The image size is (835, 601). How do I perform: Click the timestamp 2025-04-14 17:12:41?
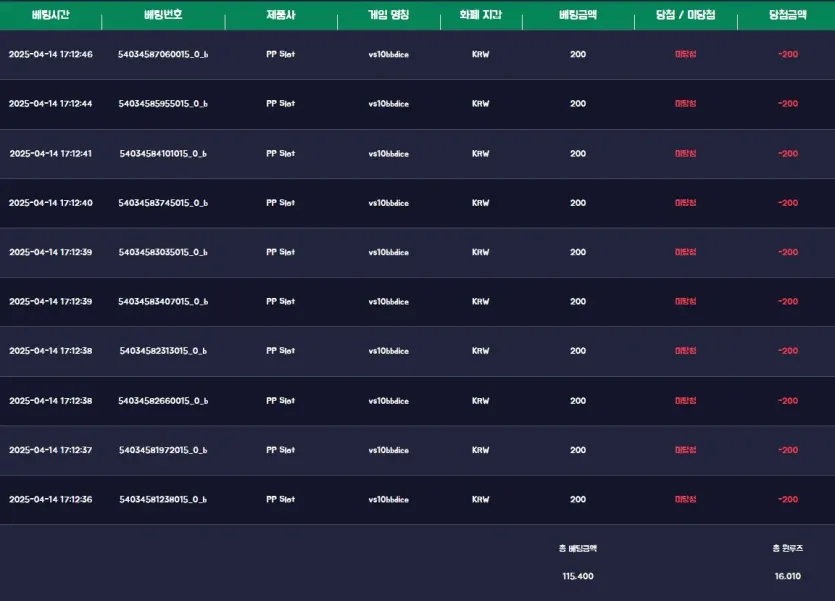click(51, 154)
